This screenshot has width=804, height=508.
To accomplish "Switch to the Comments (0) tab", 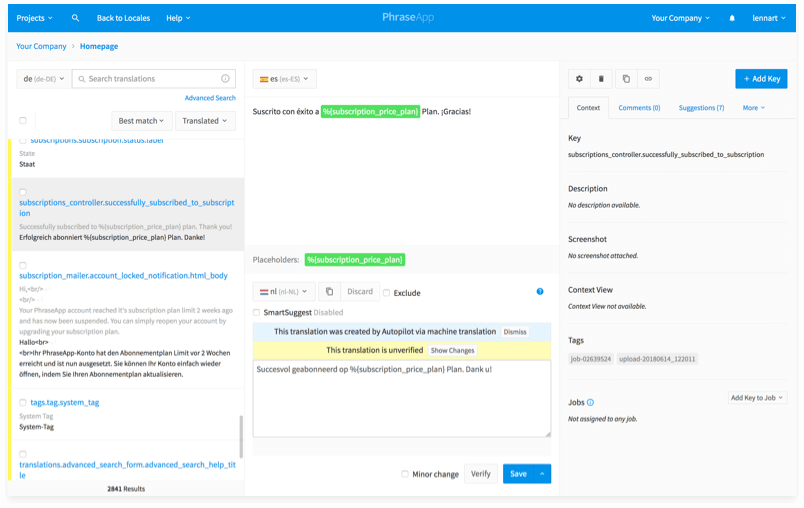I will coord(639,108).
